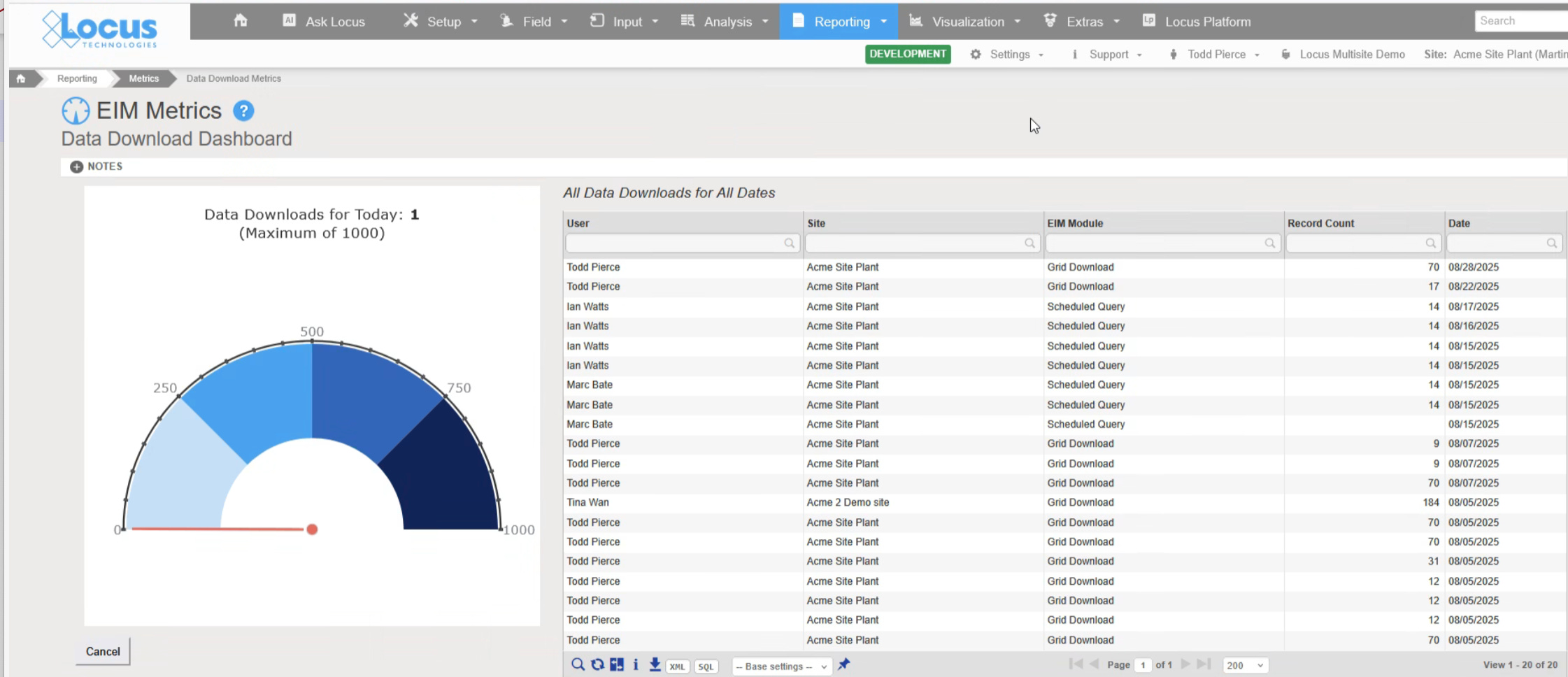Viewport: 1568px width, 677px height.
Task: Open the EIM Metrics help icon
Action: 243,111
